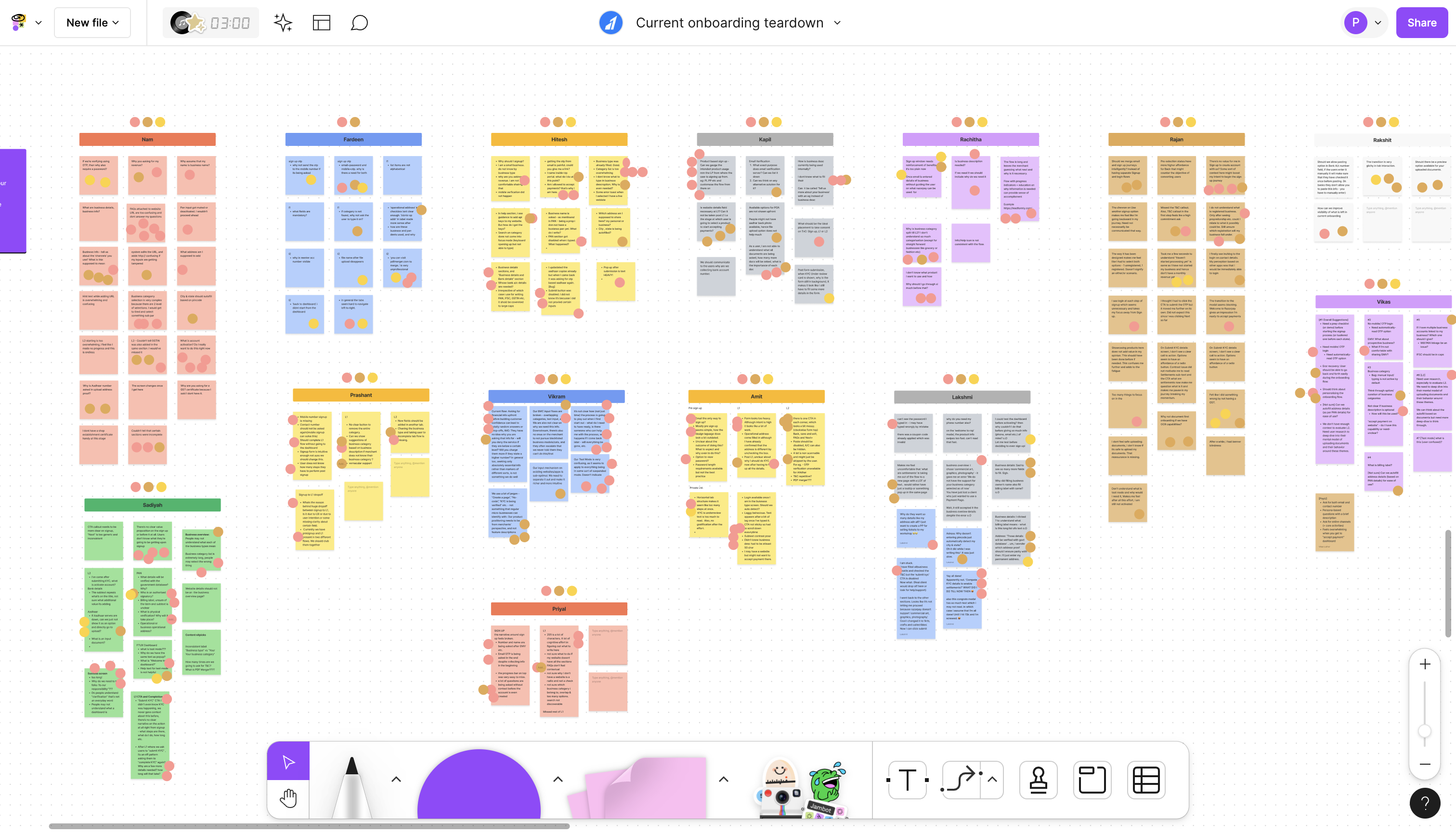Click the Current onboarding teardown title
The image size is (1456, 834).
(729, 23)
